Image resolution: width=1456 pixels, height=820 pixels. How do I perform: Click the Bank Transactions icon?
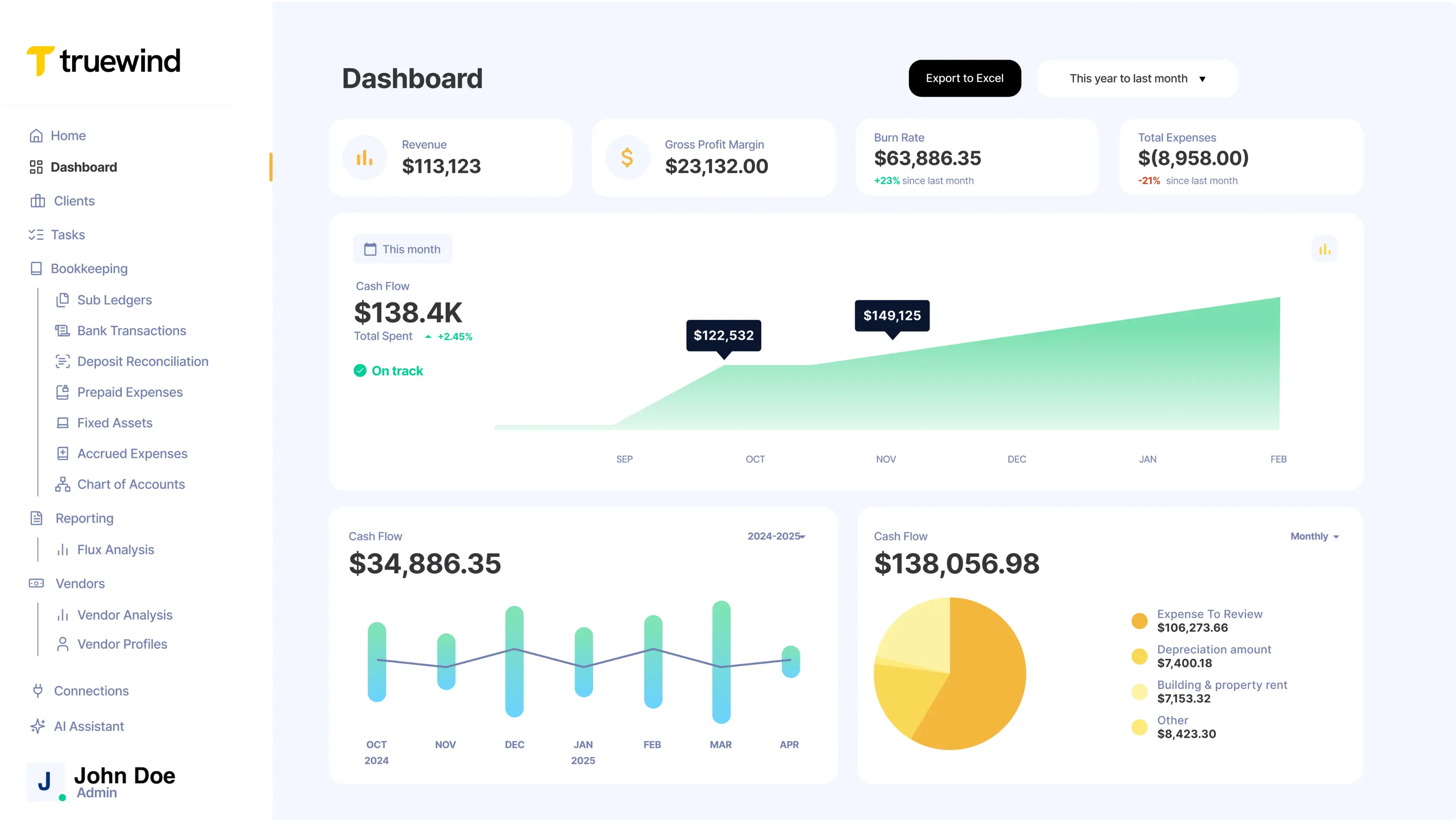(63, 330)
